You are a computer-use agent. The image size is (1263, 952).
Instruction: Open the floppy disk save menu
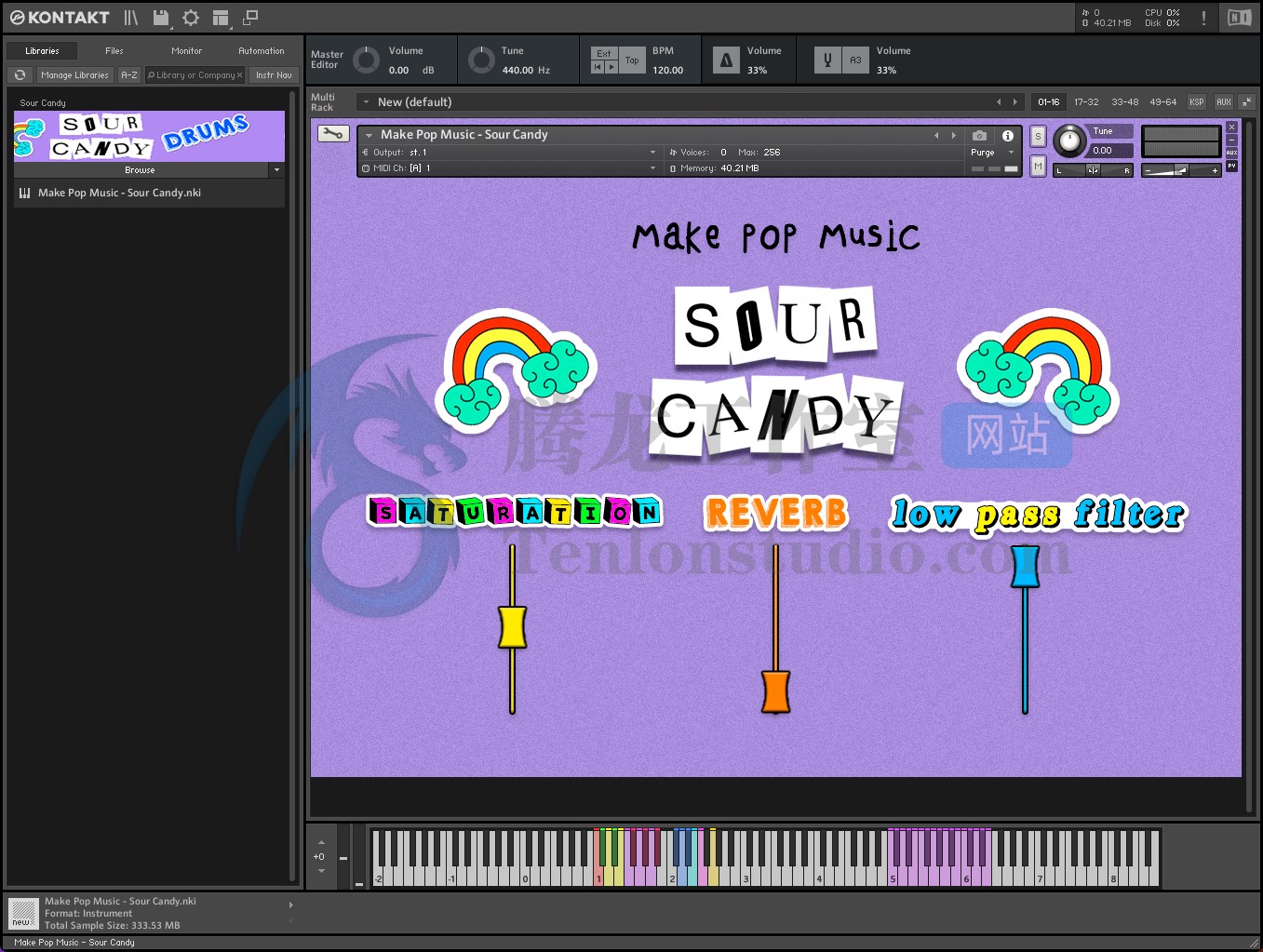coord(161,18)
